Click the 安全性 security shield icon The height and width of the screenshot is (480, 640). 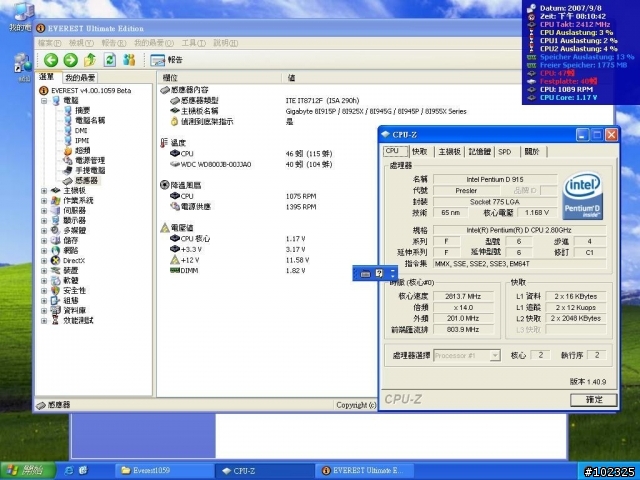point(56,291)
